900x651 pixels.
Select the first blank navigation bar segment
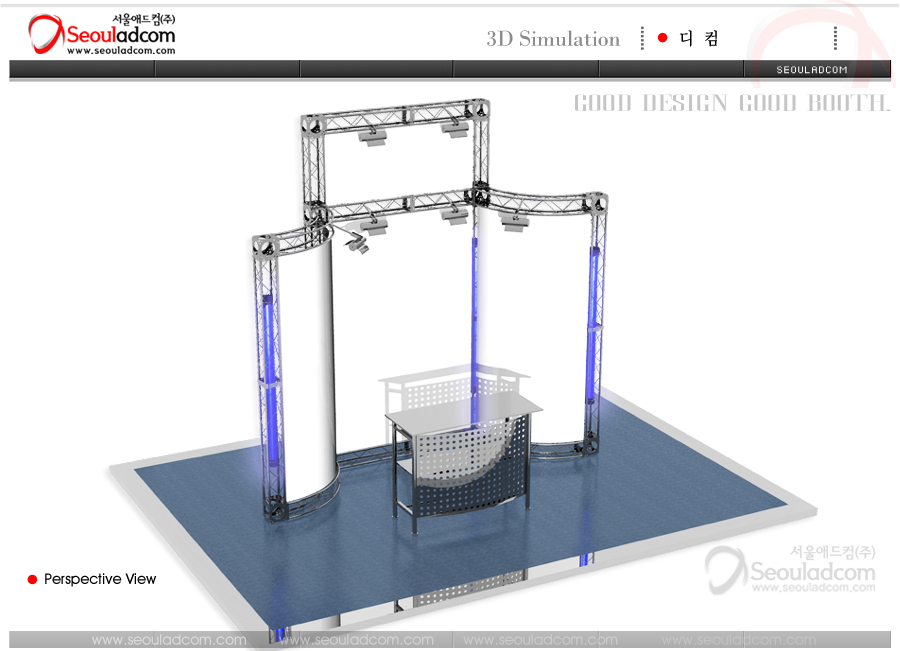click(82, 69)
